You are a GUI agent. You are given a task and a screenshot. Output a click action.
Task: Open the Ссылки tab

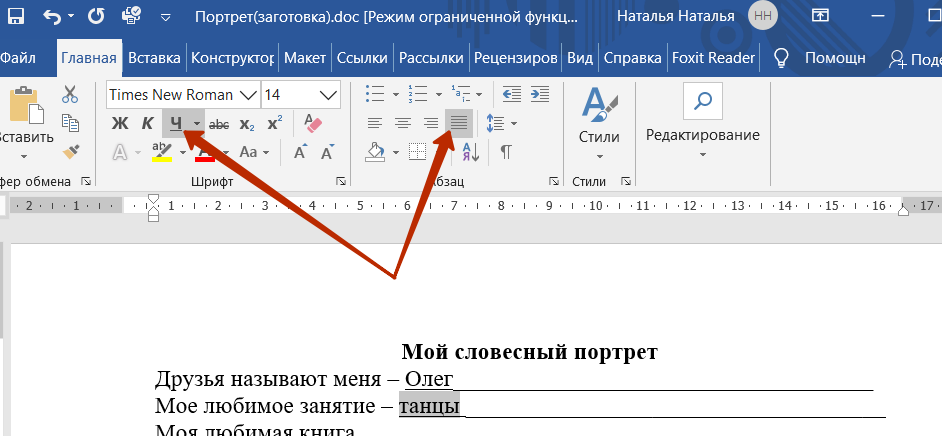click(x=362, y=58)
